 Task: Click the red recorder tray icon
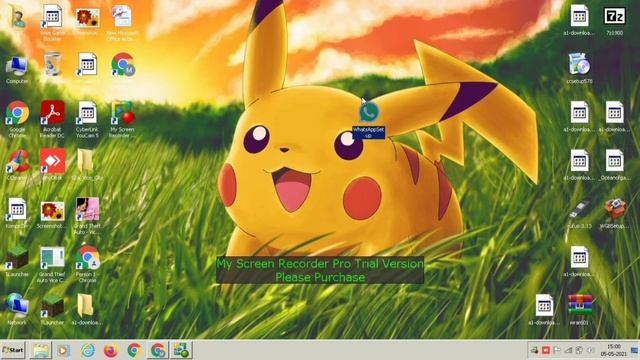[x=546, y=350]
